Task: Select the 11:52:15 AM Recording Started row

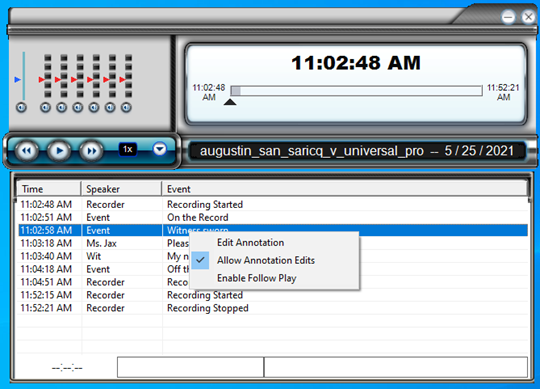Action: point(273,295)
